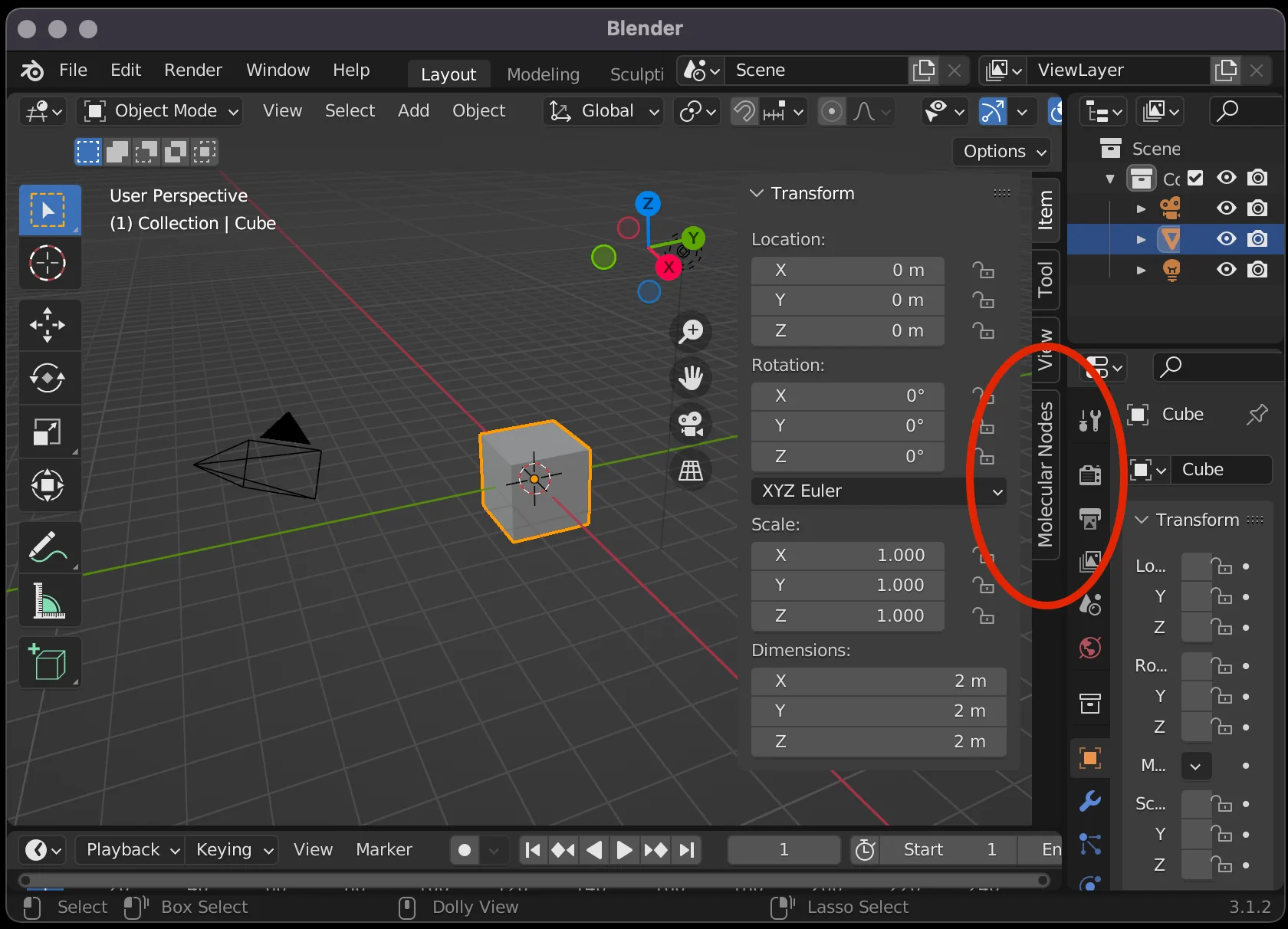Open the Molecular Nodes sidebar tab
Screen dimensions: 1288x929
click(1046, 474)
